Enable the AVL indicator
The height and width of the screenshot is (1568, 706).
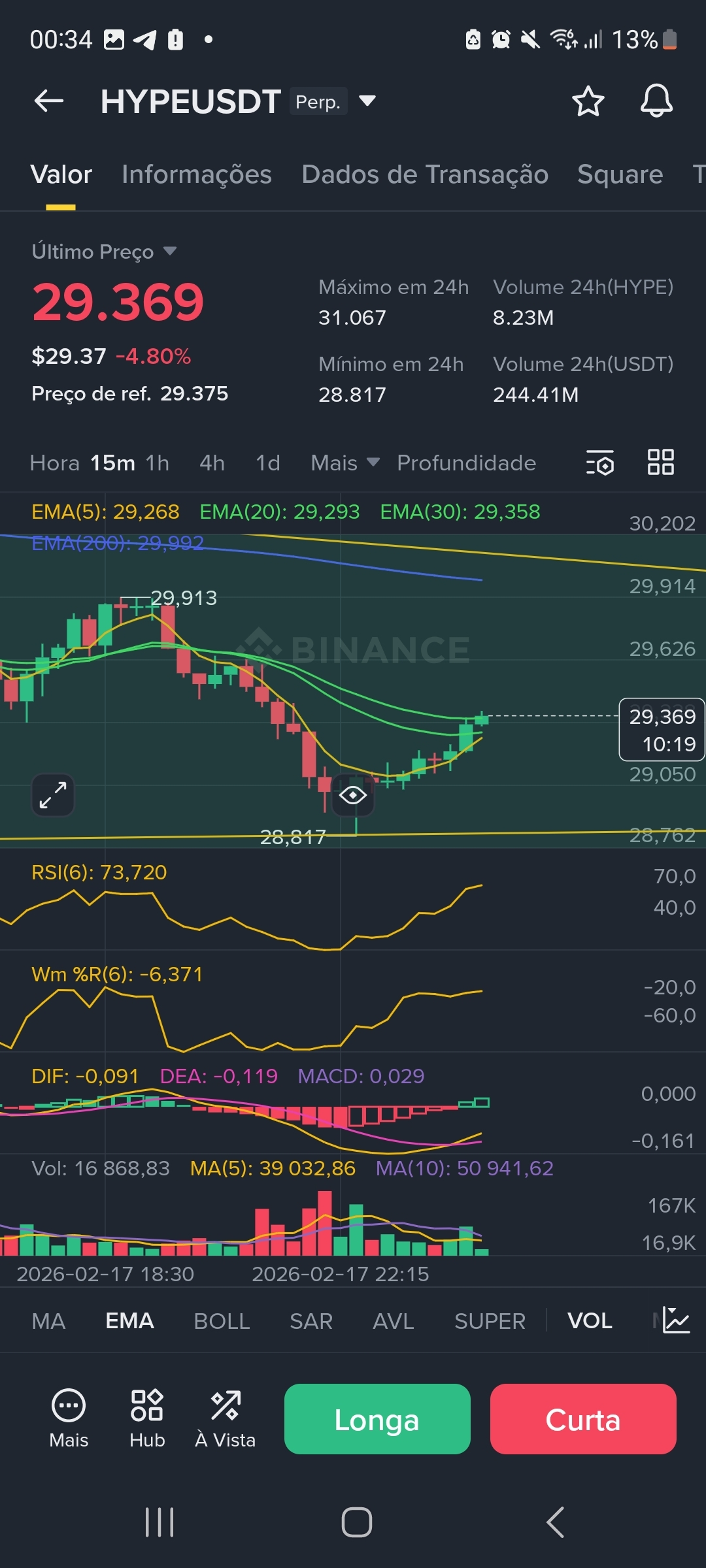(x=394, y=1321)
